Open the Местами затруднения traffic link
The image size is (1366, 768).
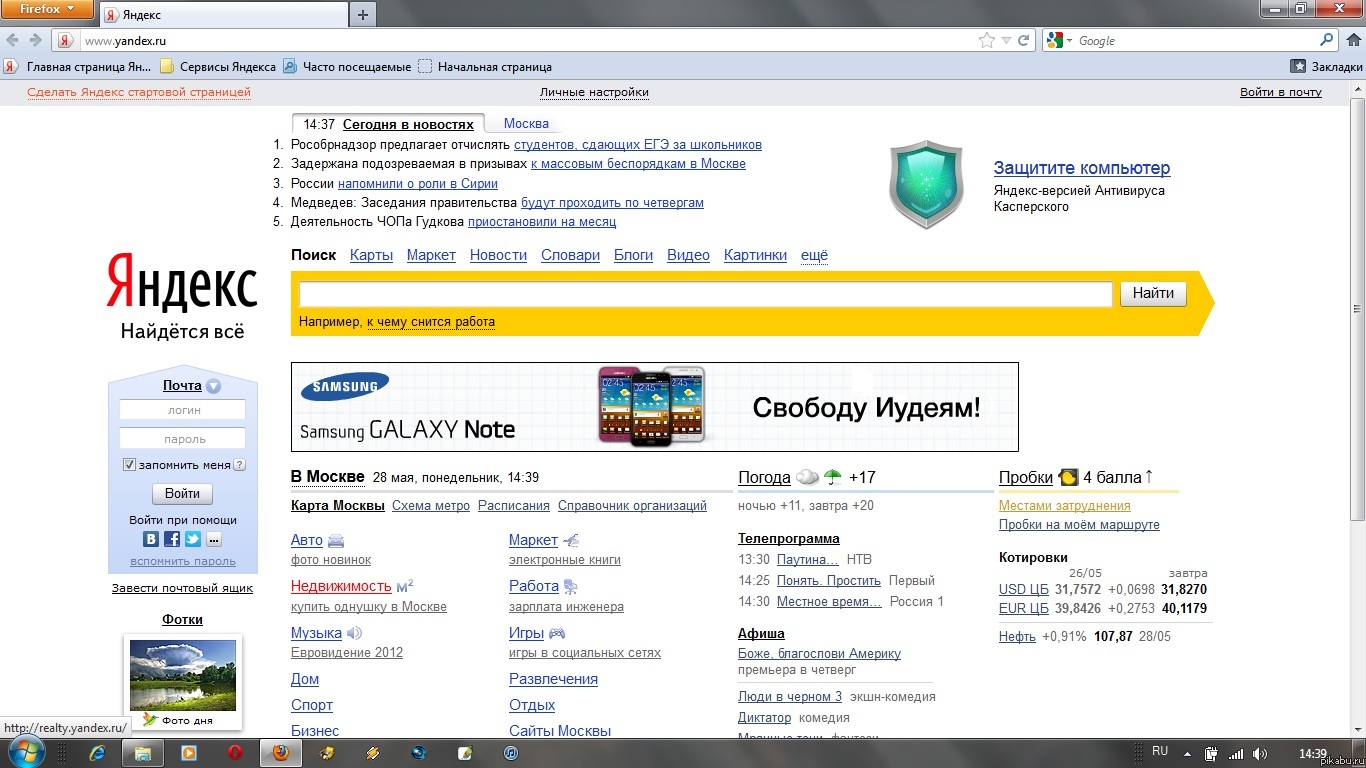coord(1065,506)
